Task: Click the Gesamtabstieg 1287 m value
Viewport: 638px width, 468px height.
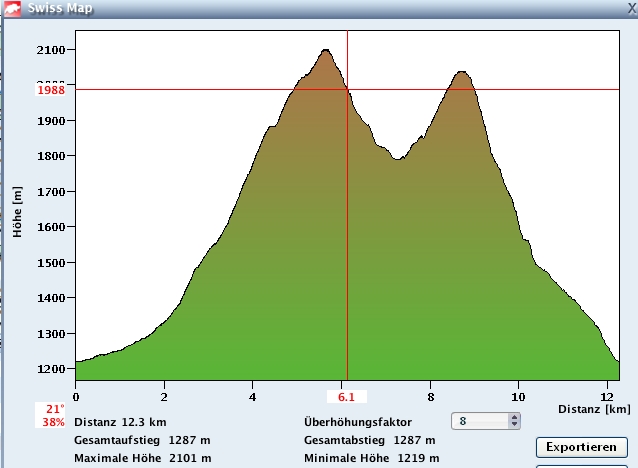Action: pos(415,440)
